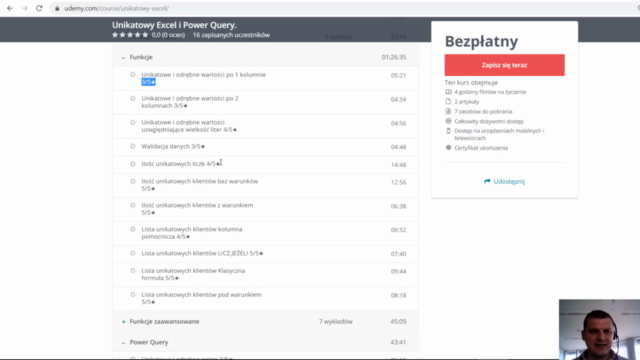Screen dimensions: 640x360
Task: Click the circle icon for Unikatowe i odrębne wartości po 1 kolumnie
Action: click(133, 74)
